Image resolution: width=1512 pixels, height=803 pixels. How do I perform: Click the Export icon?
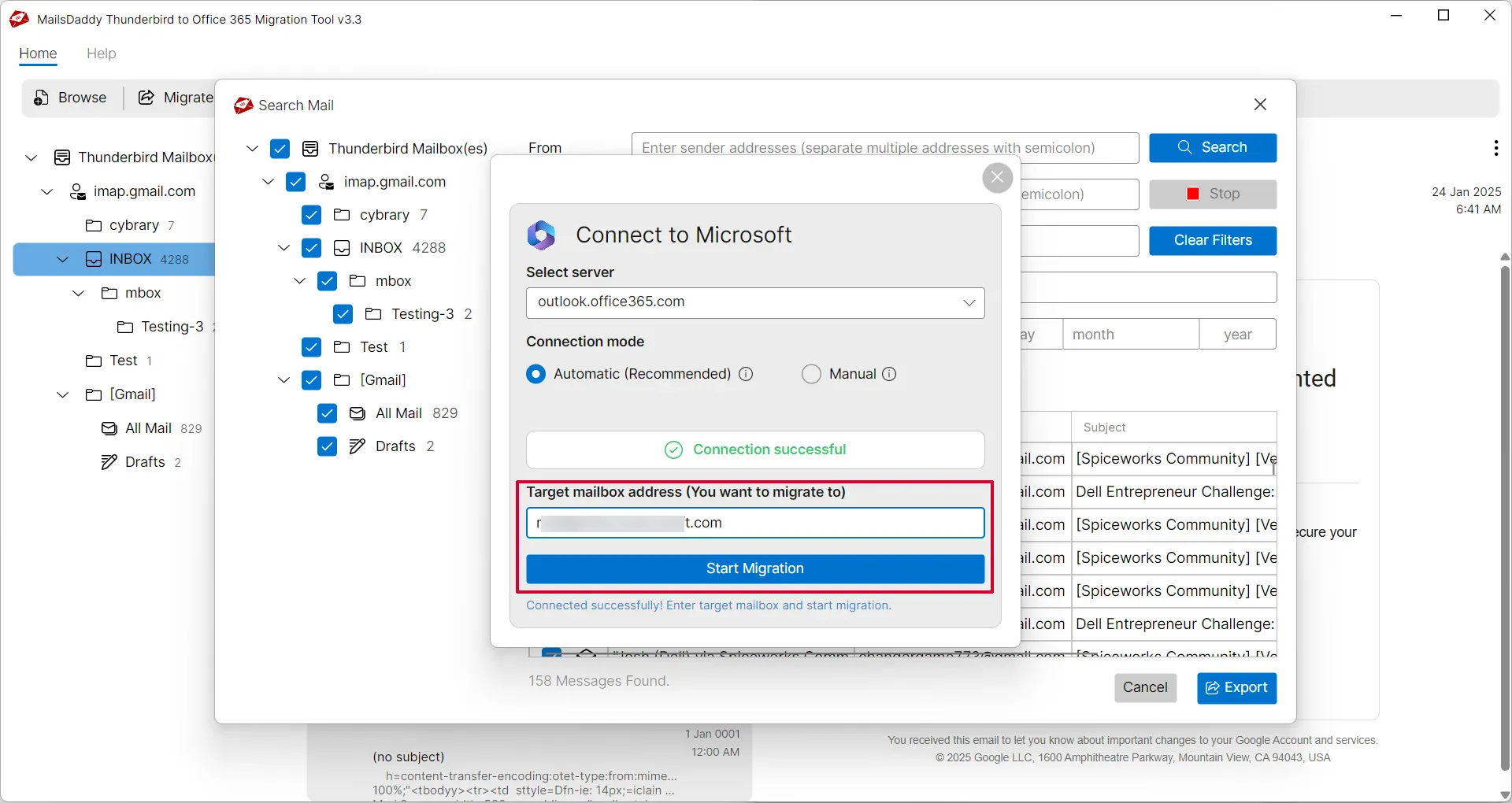click(1210, 688)
